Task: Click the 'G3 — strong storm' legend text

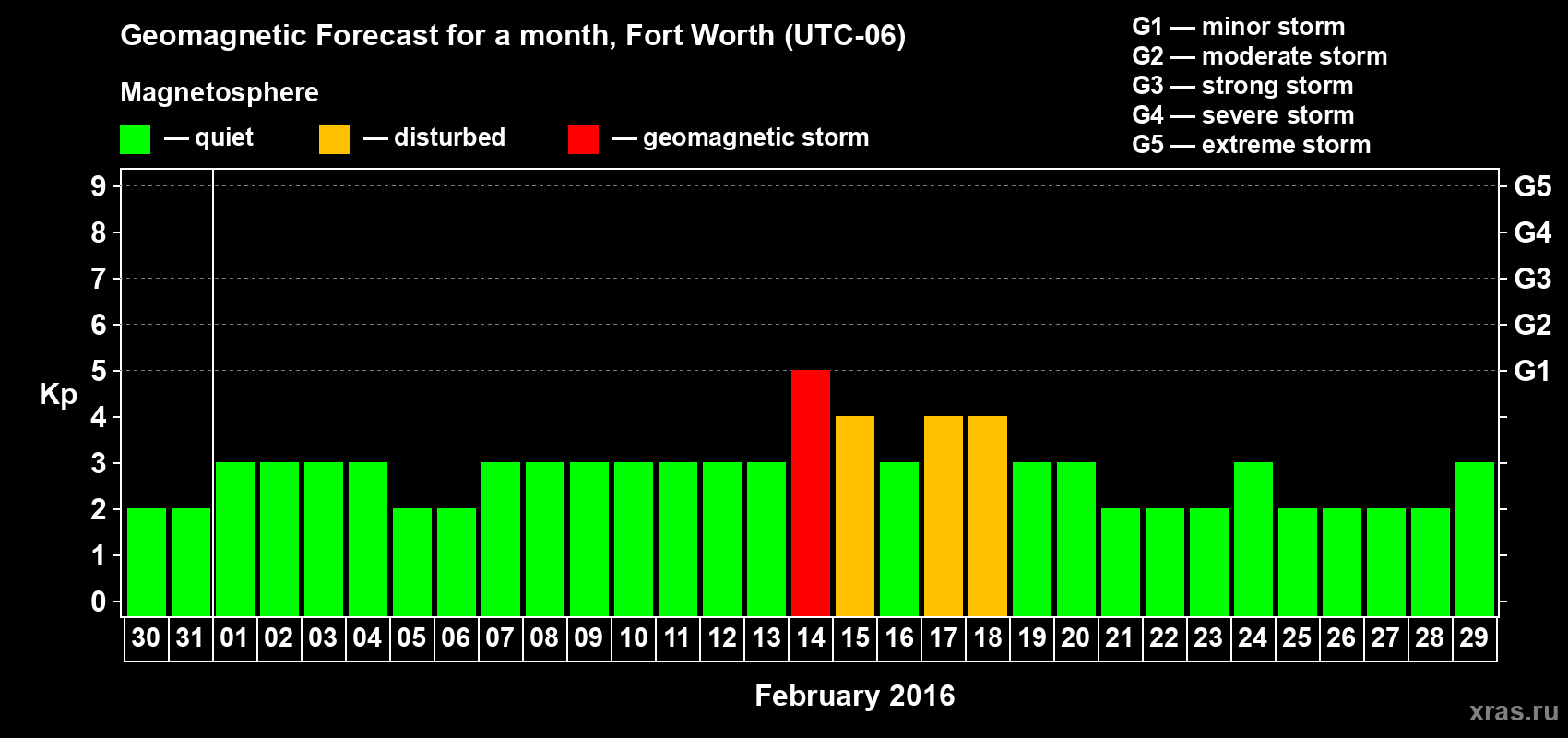Action: [x=1243, y=86]
